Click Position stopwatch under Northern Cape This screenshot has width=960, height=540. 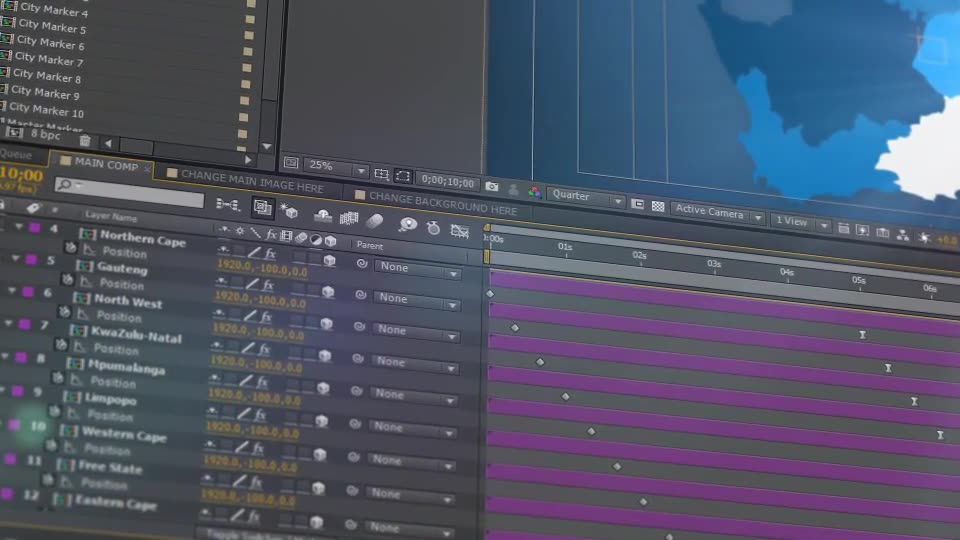pos(70,247)
